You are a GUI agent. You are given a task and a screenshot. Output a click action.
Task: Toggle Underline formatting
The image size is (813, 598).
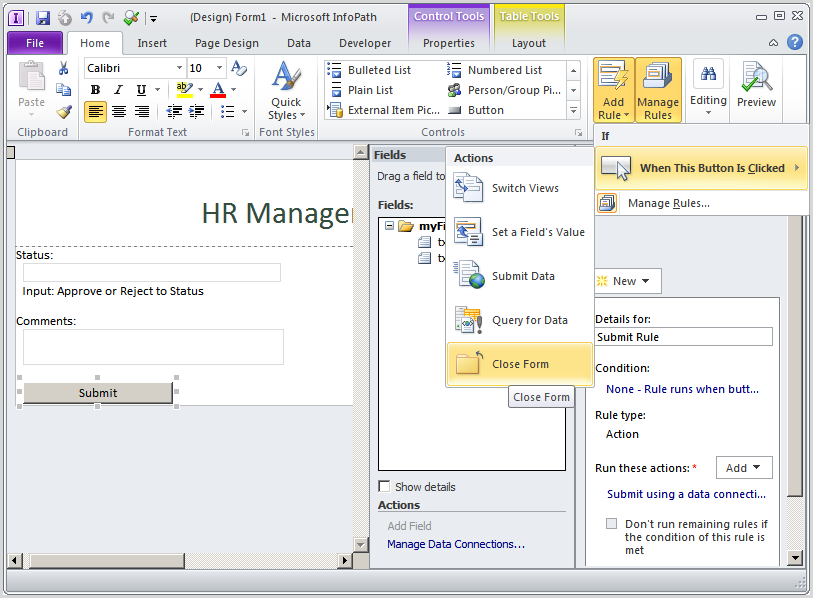coord(141,90)
